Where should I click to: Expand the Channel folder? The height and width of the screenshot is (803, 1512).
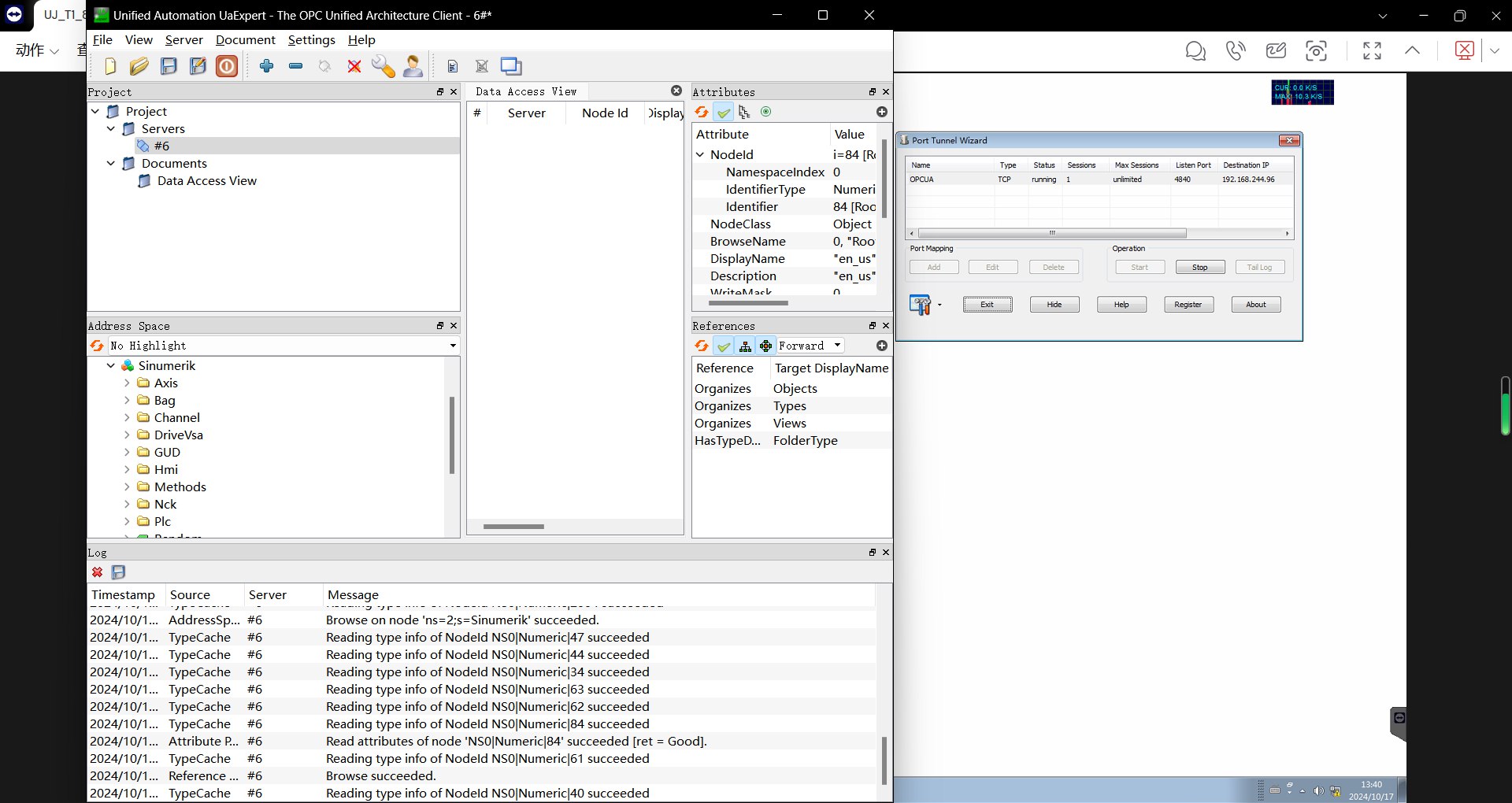click(127, 418)
